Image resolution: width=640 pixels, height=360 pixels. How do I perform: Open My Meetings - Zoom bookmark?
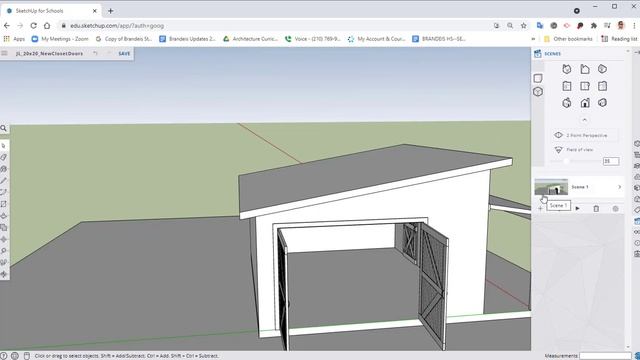[x=60, y=39]
